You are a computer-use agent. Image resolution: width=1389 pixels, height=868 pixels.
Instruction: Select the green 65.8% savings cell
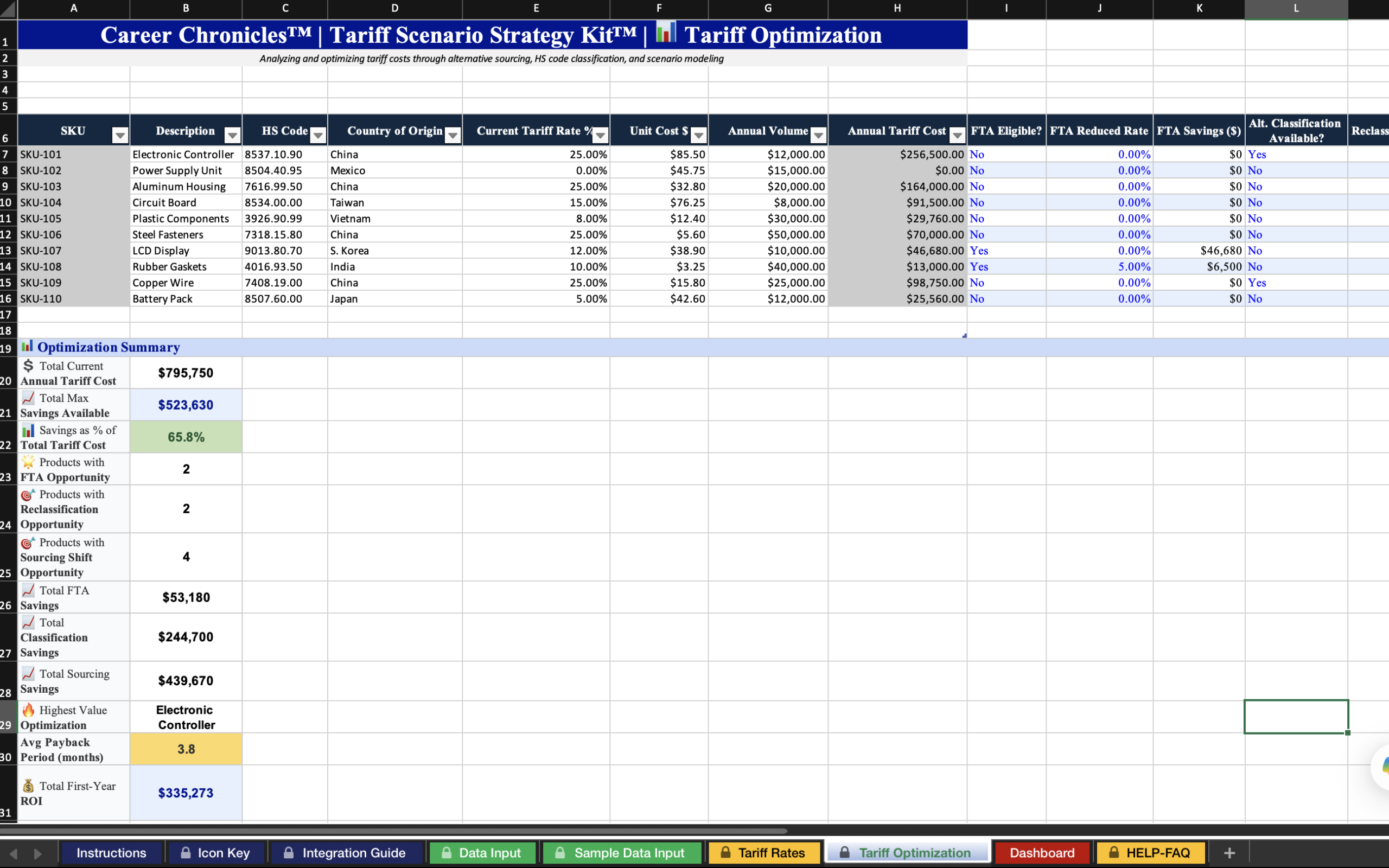coord(186,437)
